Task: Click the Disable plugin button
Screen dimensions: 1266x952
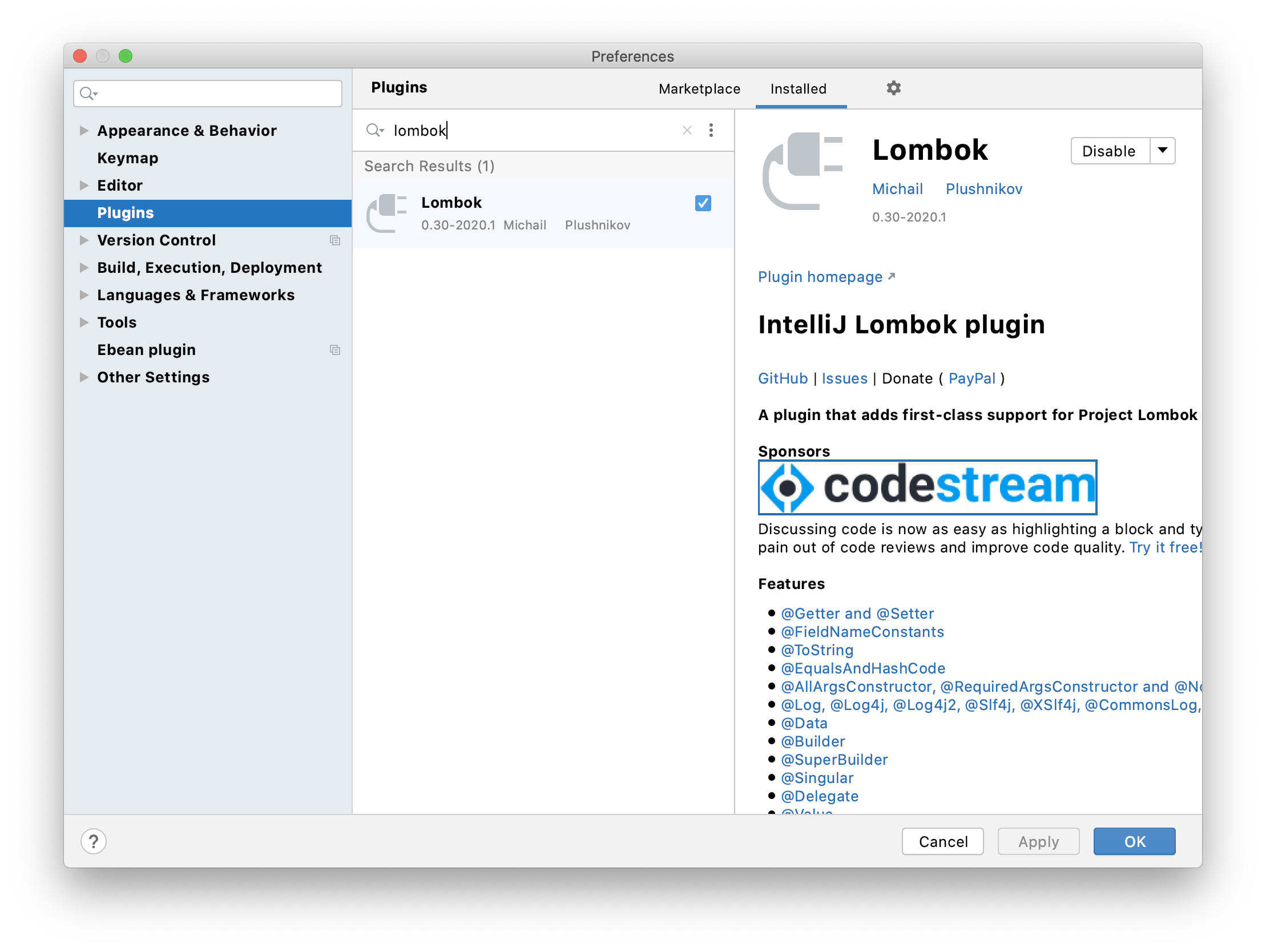Action: pos(1109,151)
